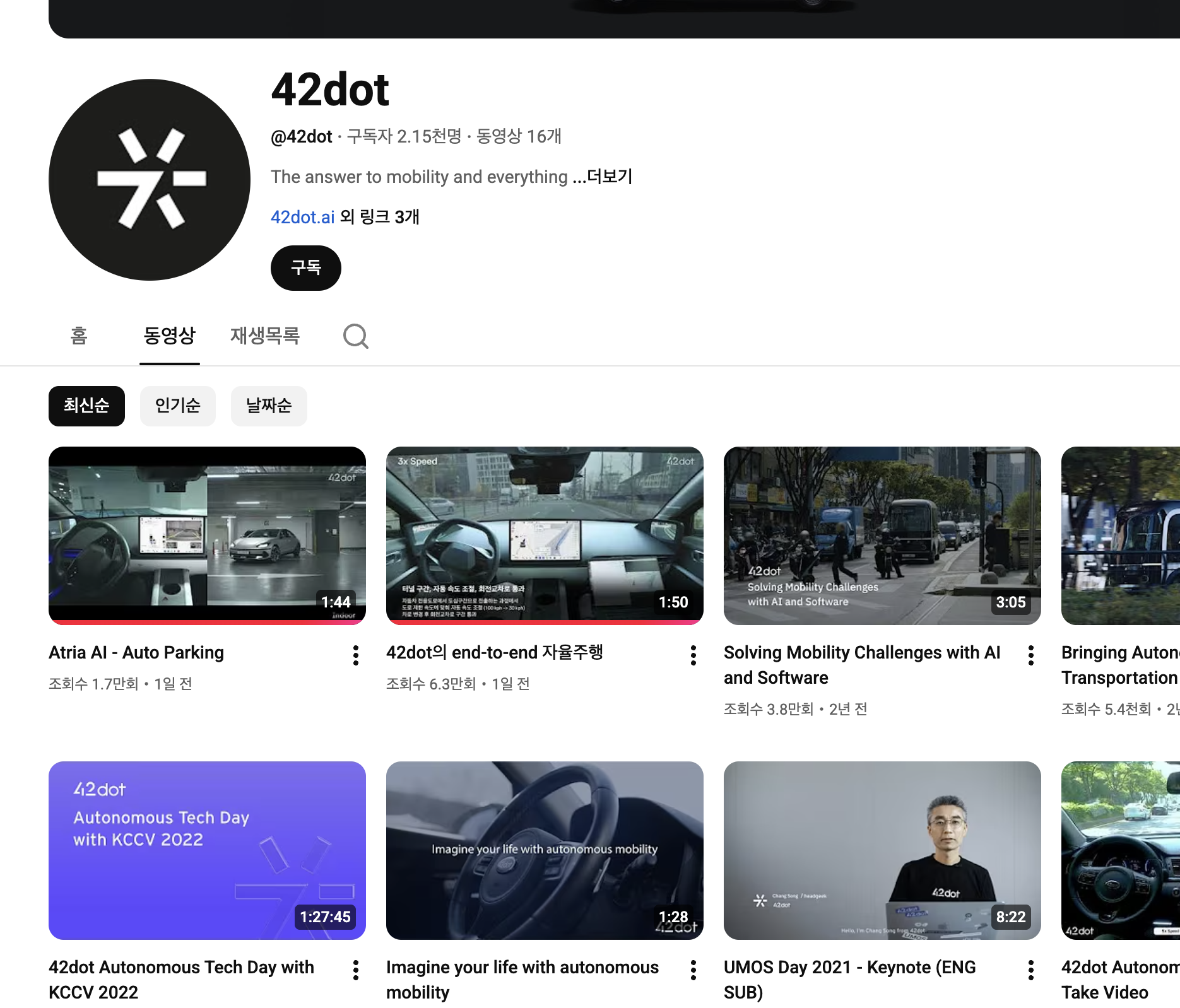Play the 3x Speed end-to-end driving thumbnail
This screenshot has width=1180, height=1008.
coord(545,536)
